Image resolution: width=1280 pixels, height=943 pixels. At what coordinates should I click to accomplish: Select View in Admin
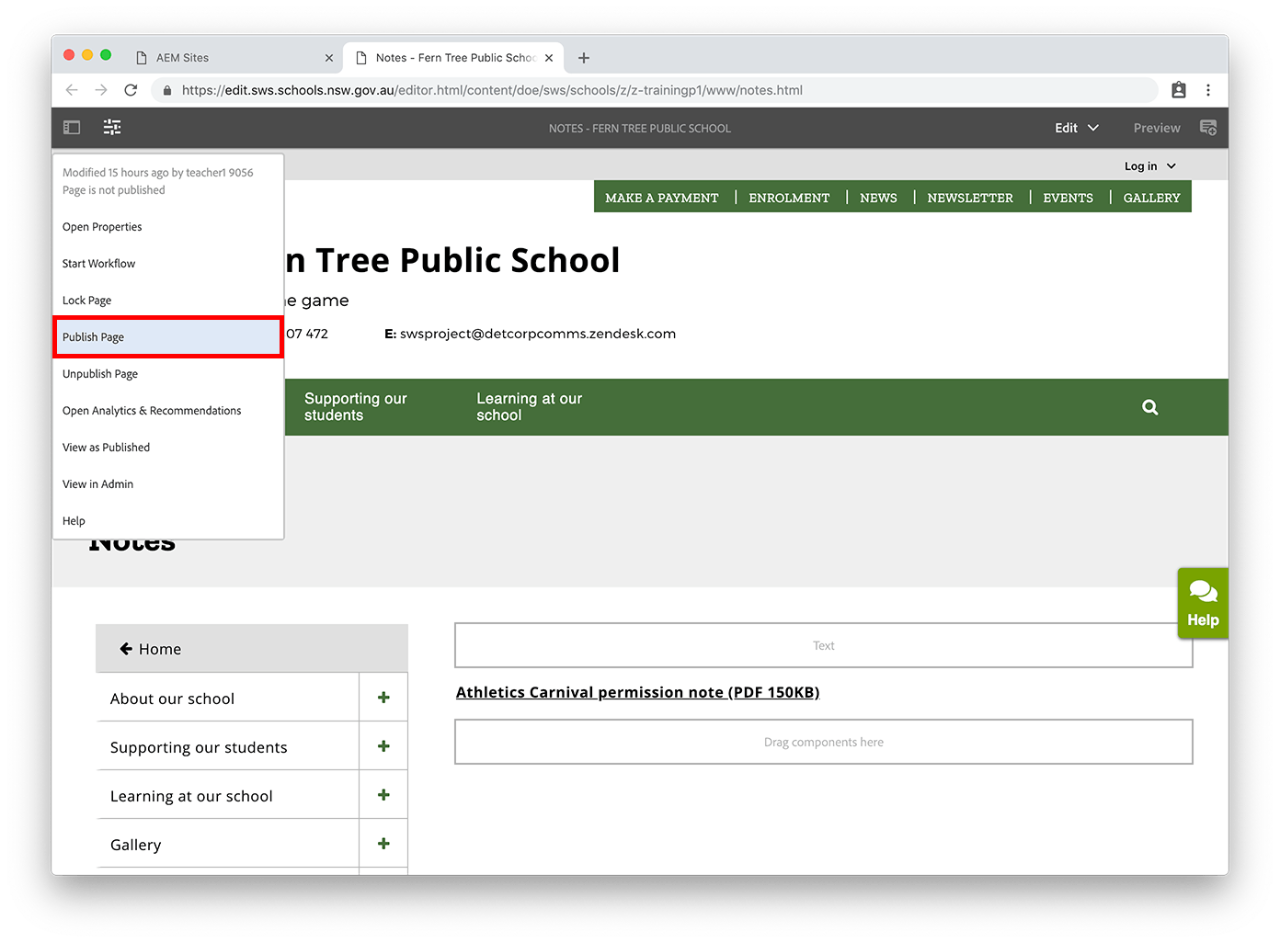168,484
